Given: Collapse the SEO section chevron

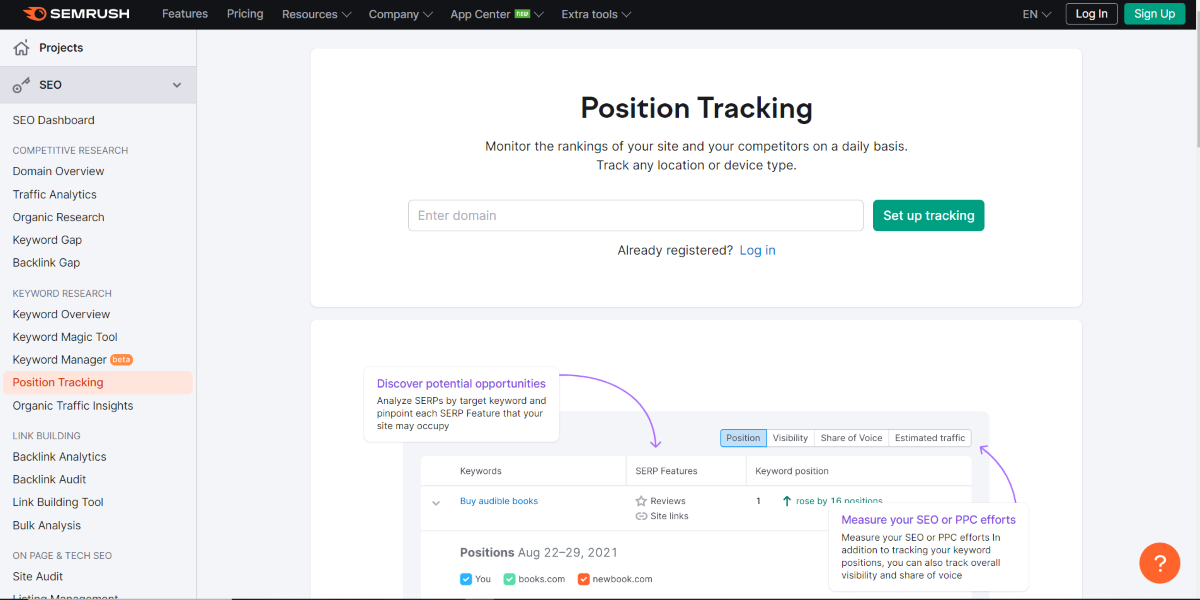Looking at the screenshot, I should (177, 85).
